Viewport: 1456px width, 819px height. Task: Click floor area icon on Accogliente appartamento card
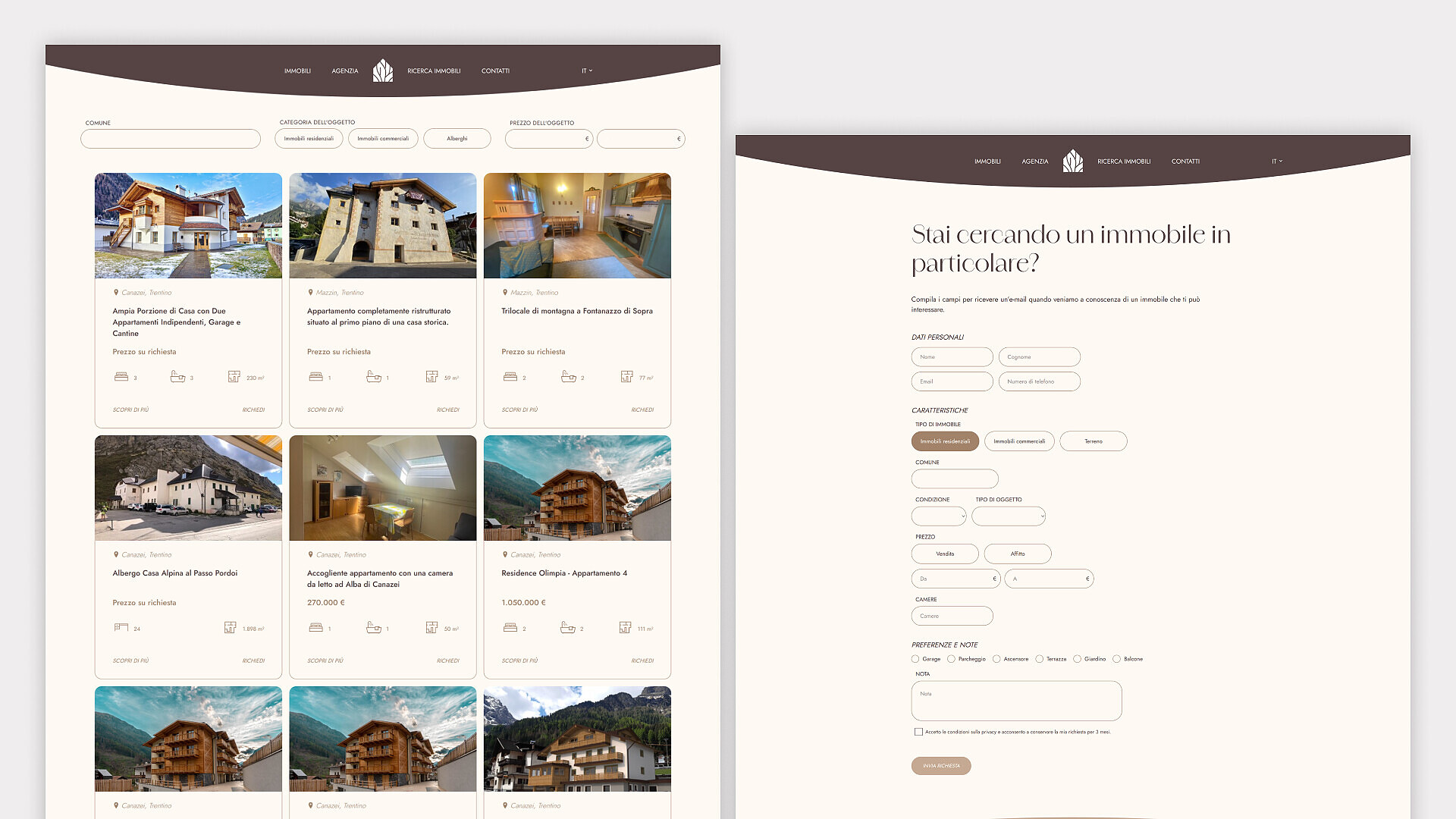tap(431, 627)
